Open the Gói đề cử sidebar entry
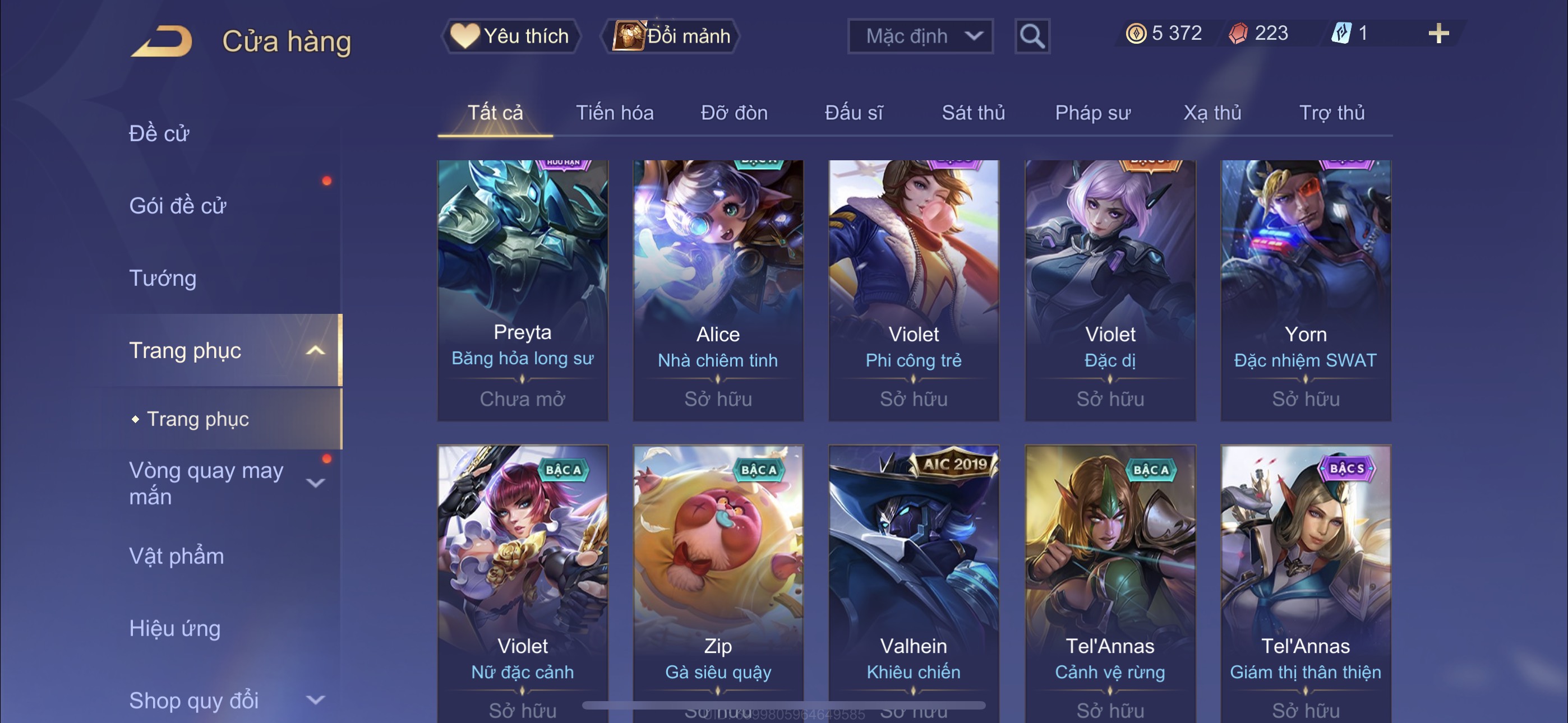The image size is (1568, 723). [178, 206]
